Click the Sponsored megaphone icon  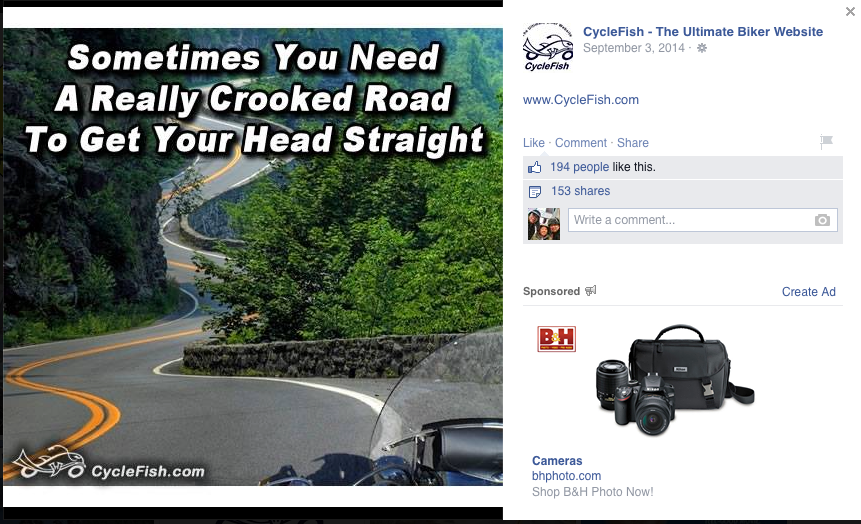(590, 291)
